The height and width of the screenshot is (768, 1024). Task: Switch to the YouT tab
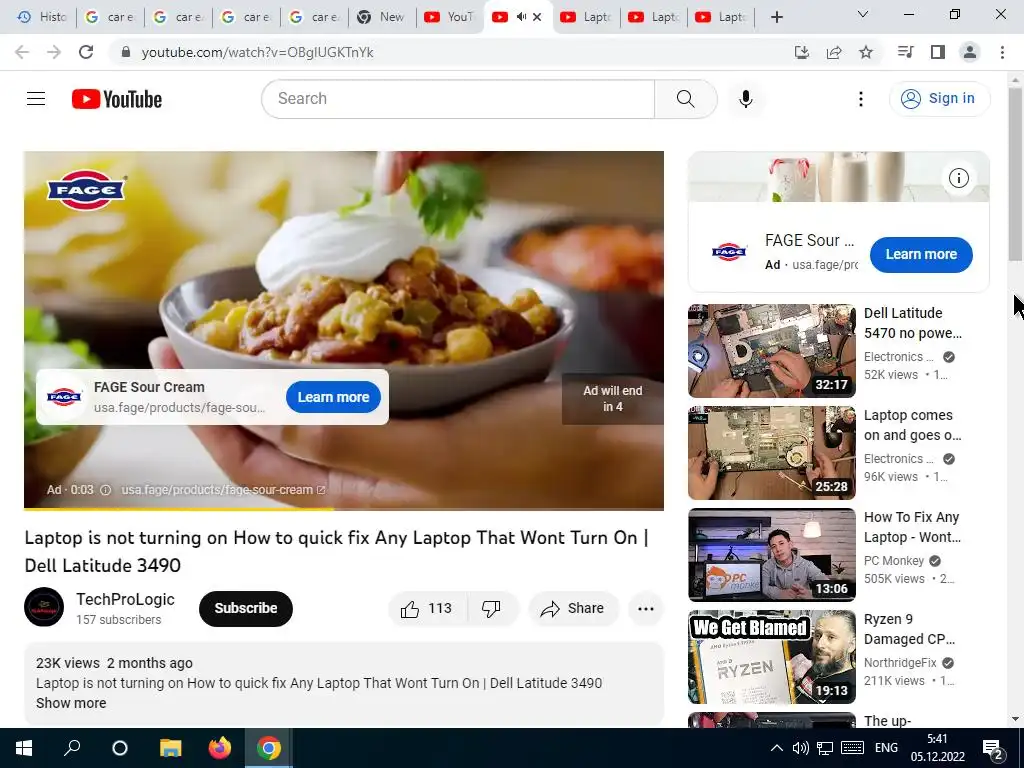tap(451, 17)
